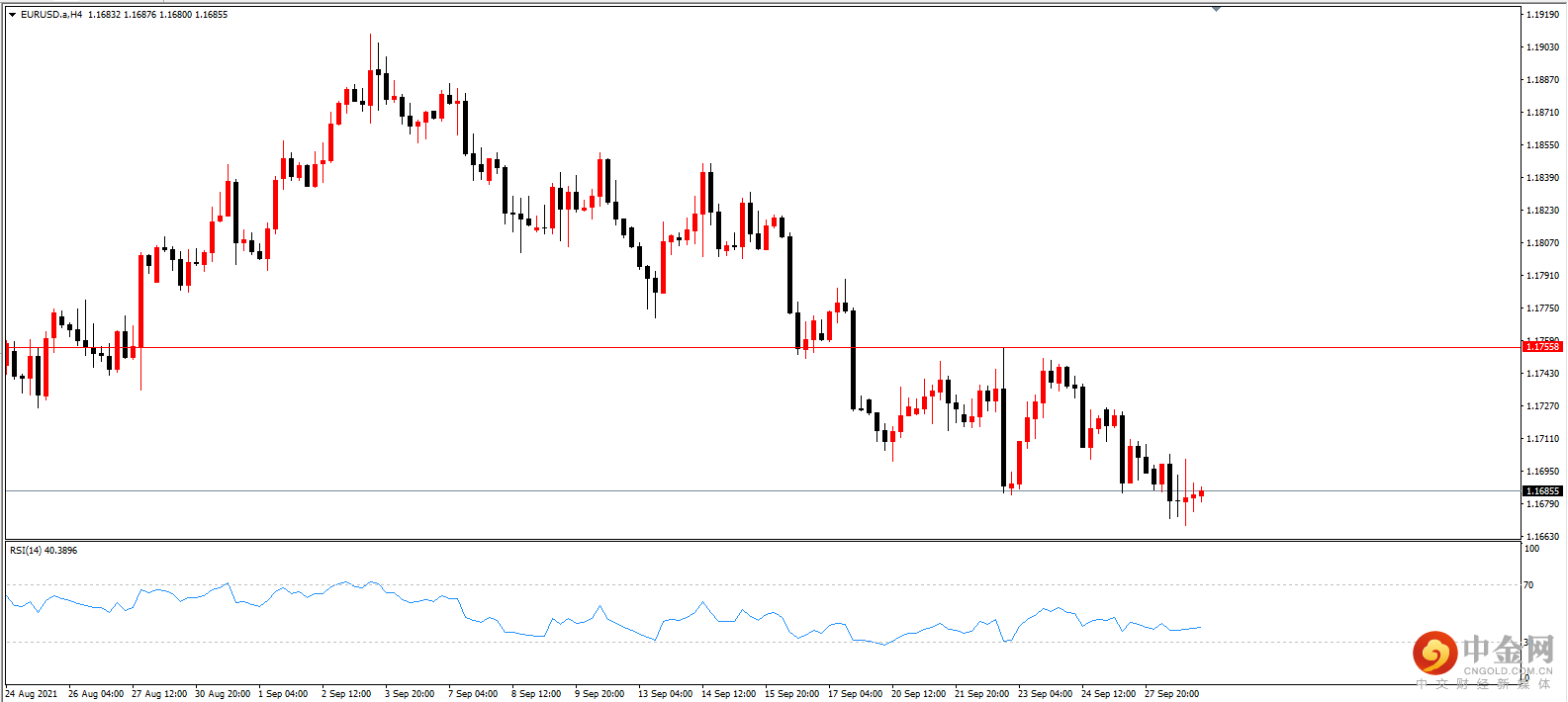Click the 23 Sep 04:00 time label

click(1046, 694)
